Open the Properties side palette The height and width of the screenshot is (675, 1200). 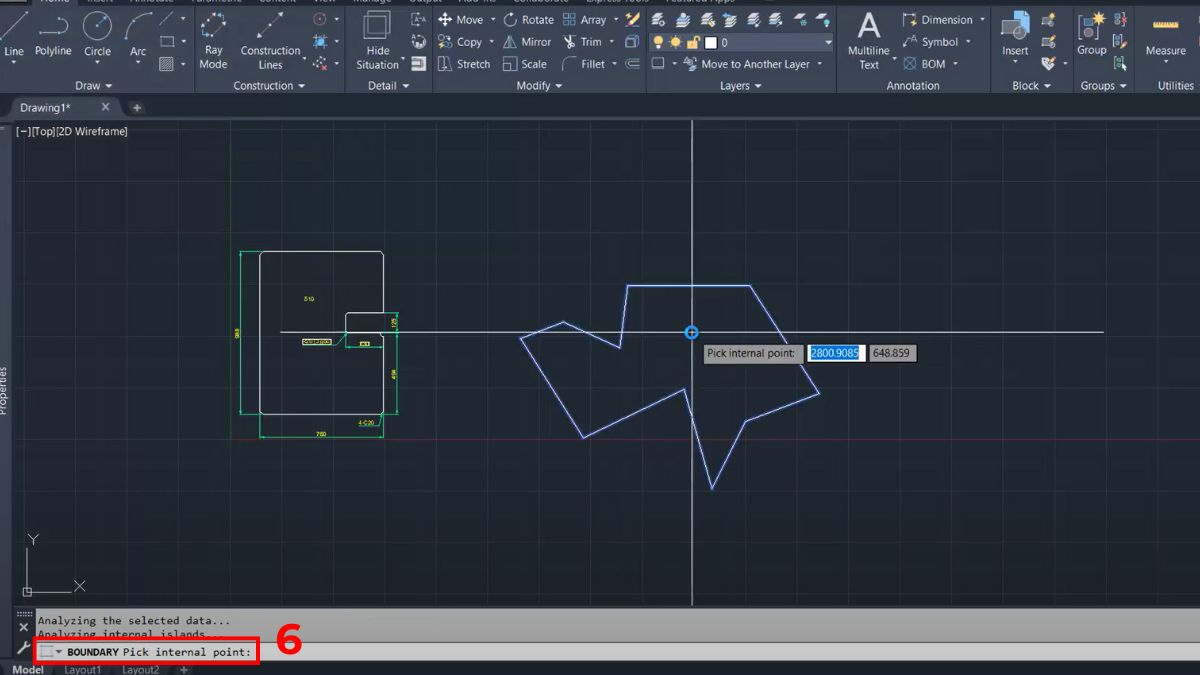point(4,390)
